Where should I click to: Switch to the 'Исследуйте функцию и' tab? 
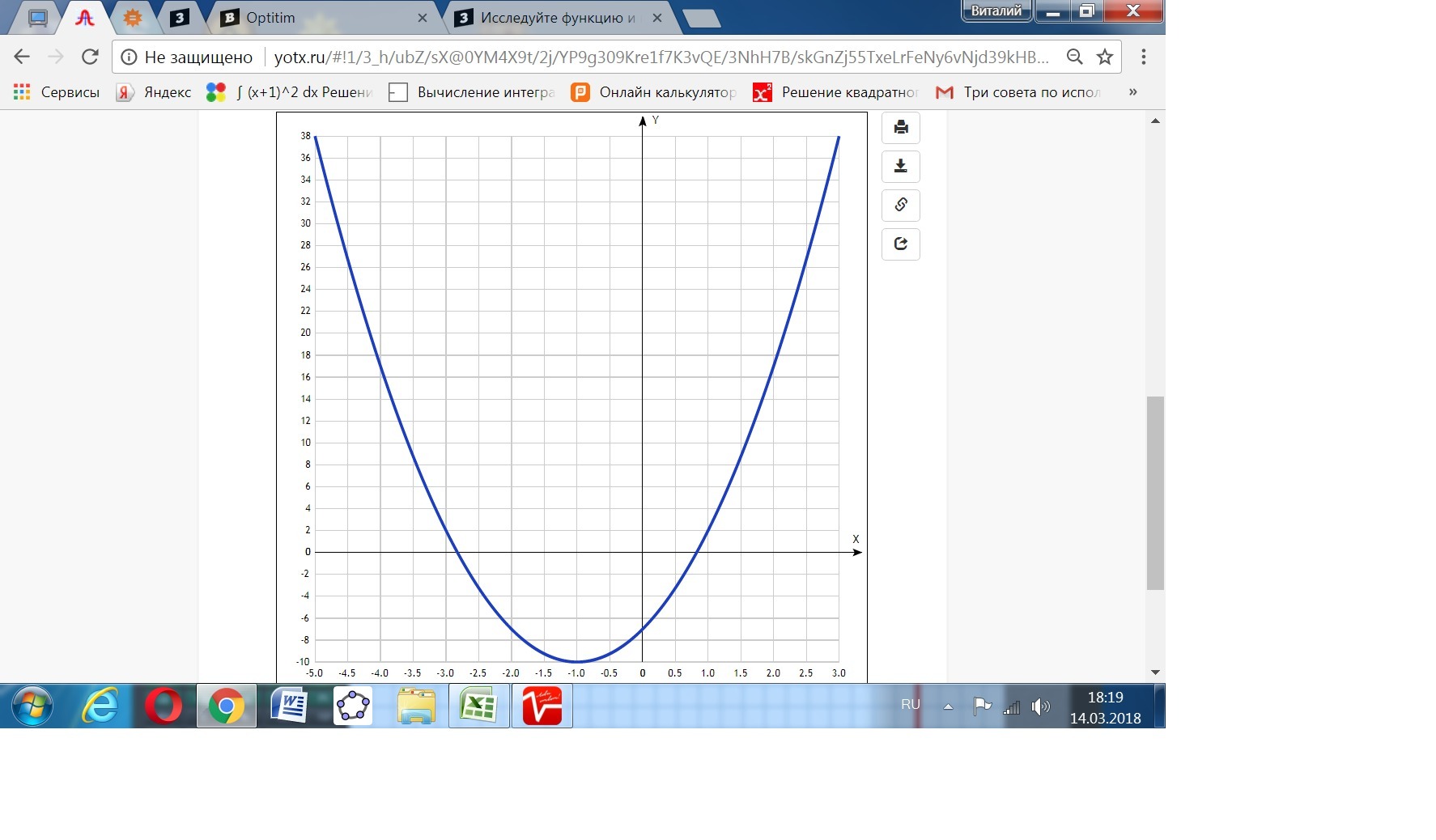tap(559, 18)
